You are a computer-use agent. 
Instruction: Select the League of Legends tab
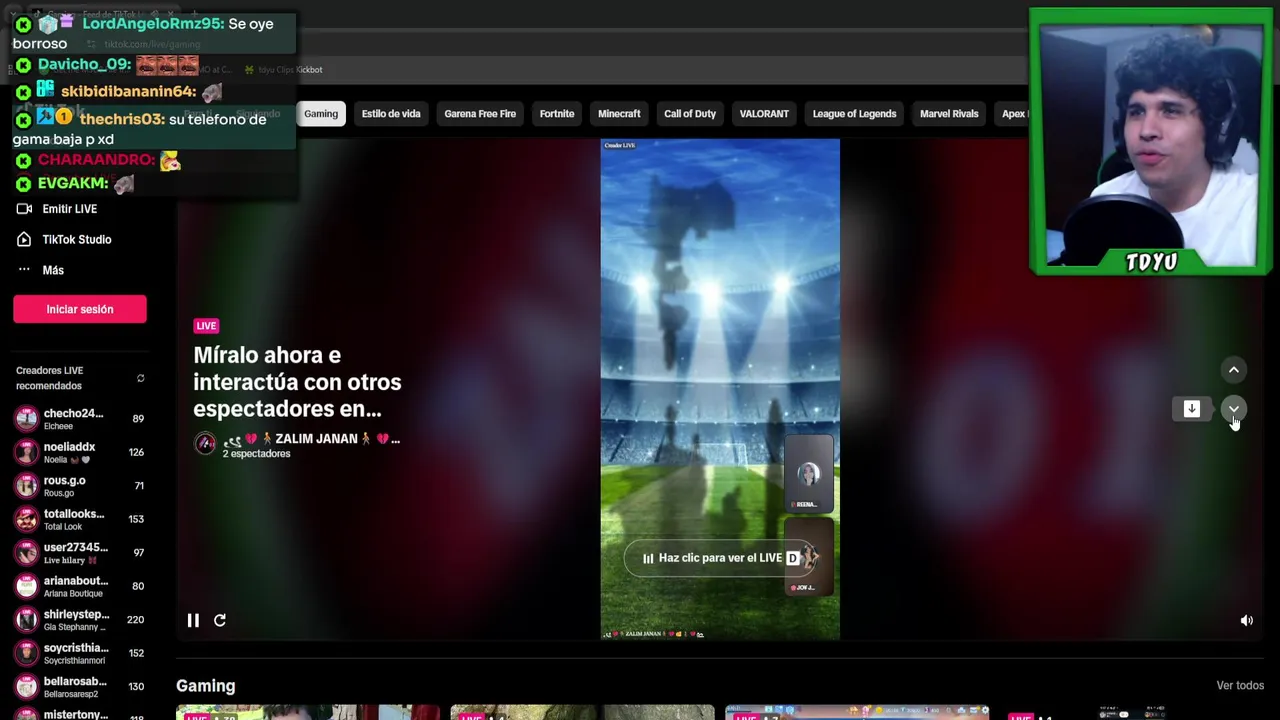point(854,114)
